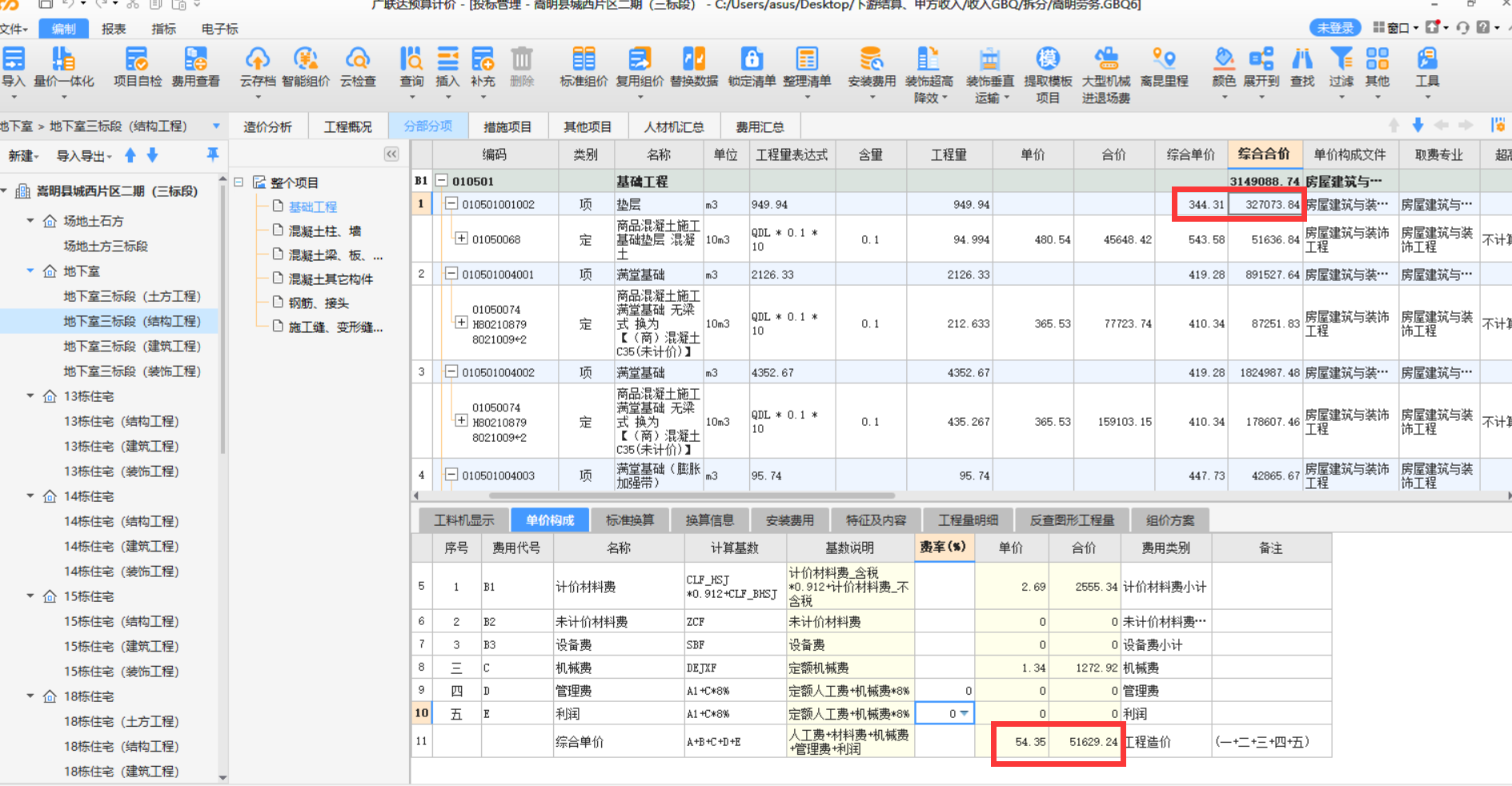
Task: Click the 插入 insert icon
Action: click(447, 58)
